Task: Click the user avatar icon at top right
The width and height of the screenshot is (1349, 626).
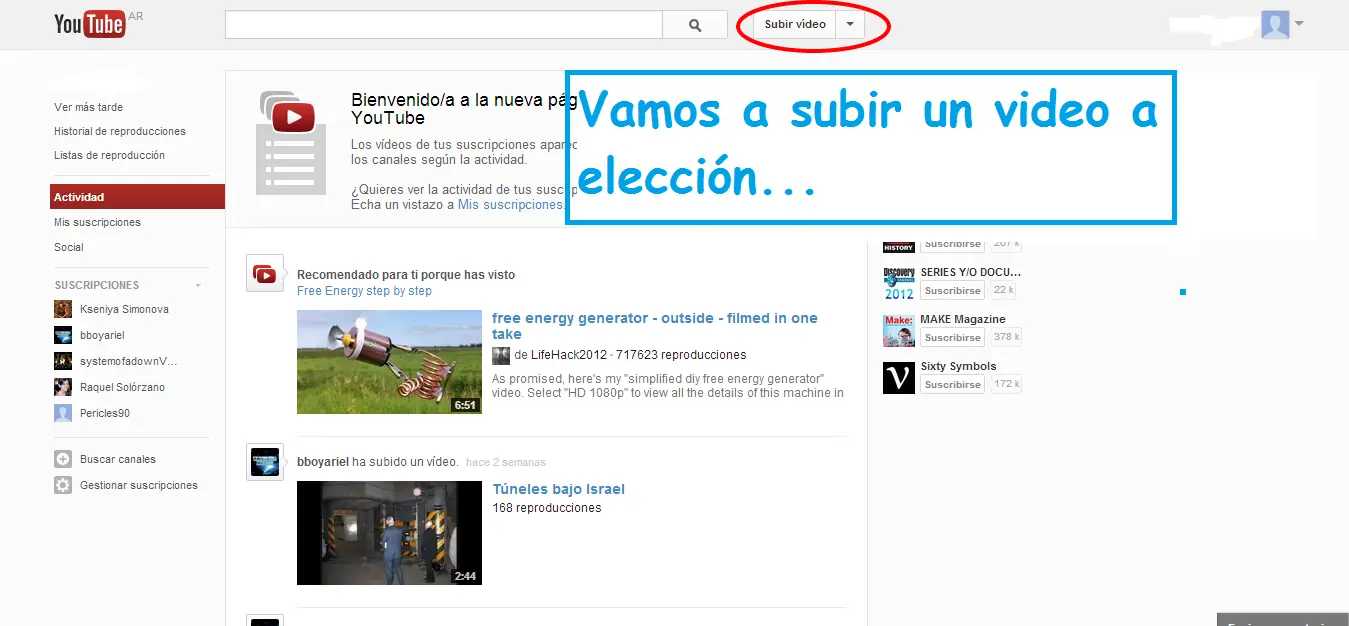Action: coord(1275,24)
